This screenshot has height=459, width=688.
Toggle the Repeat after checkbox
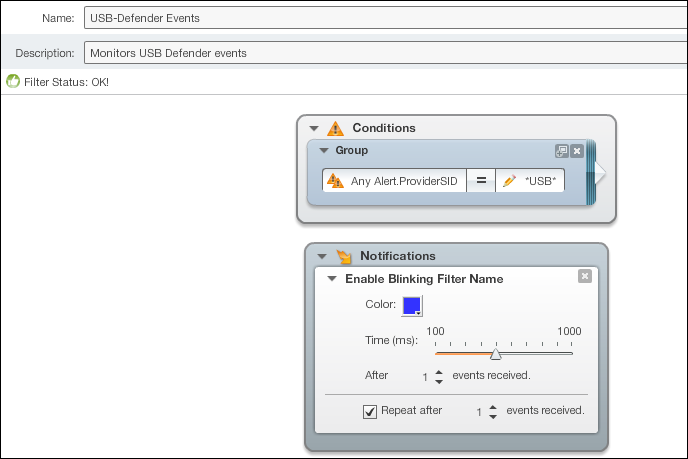click(369, 411)
